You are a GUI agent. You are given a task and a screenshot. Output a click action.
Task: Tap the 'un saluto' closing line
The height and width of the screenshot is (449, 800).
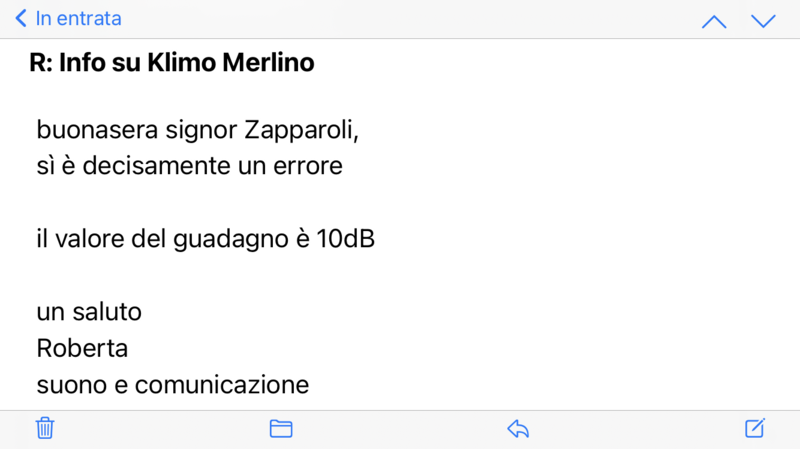coord(89,312)
